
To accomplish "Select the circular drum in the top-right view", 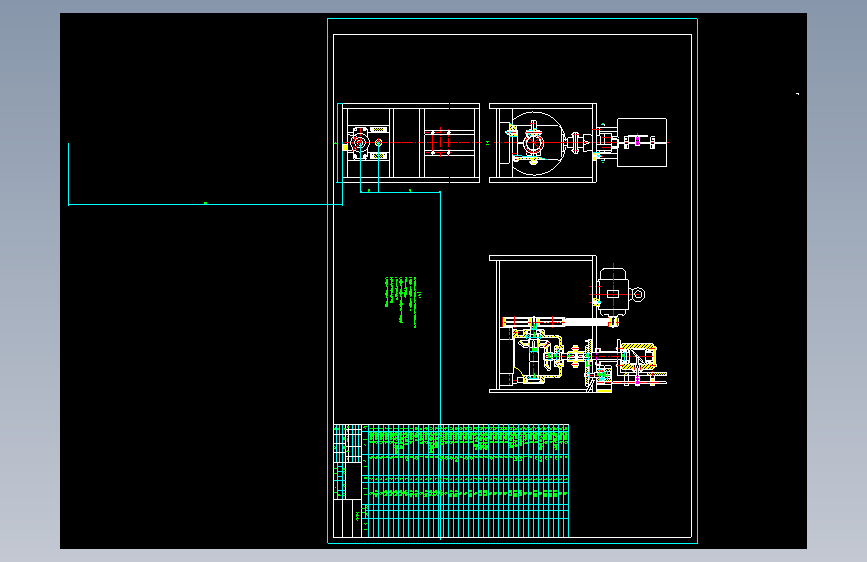I will tap(535, 144).
